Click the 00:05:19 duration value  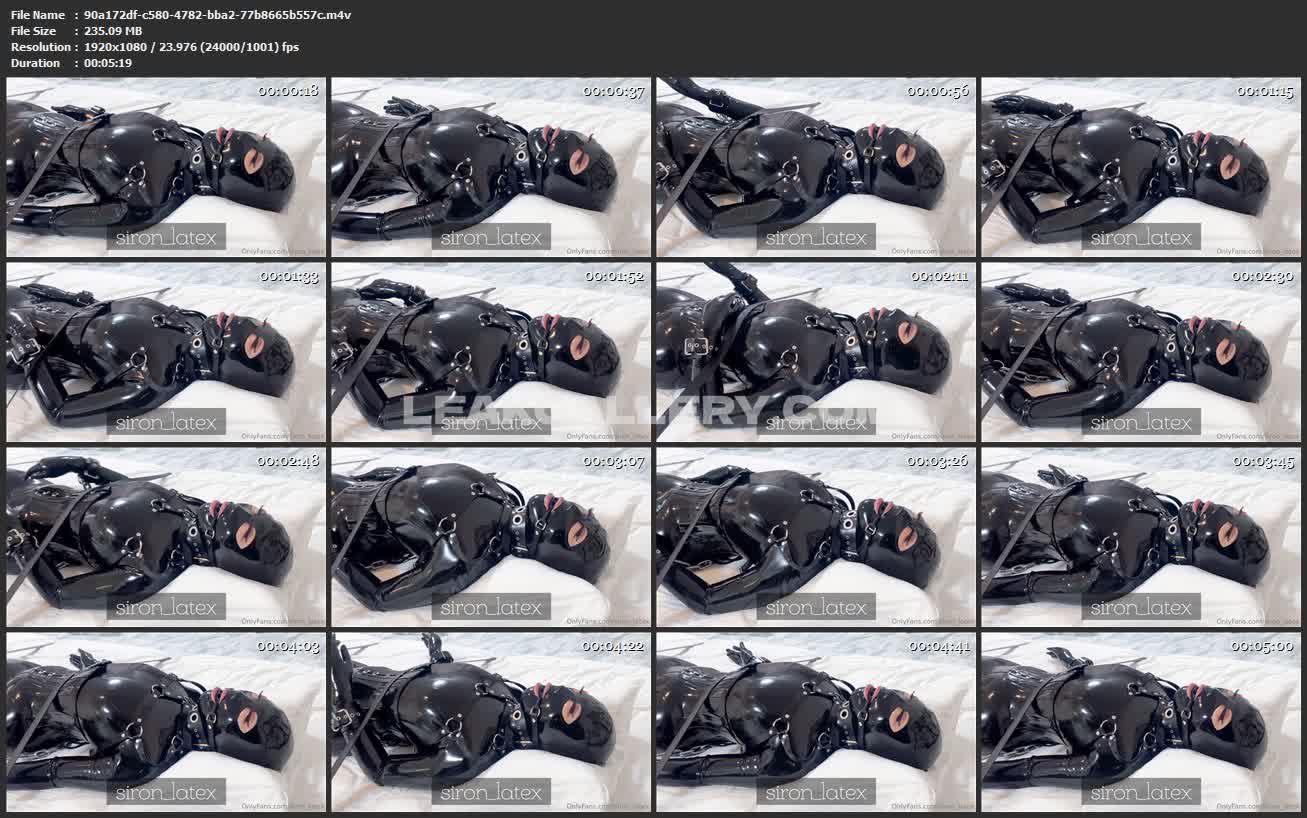point(108,63)
